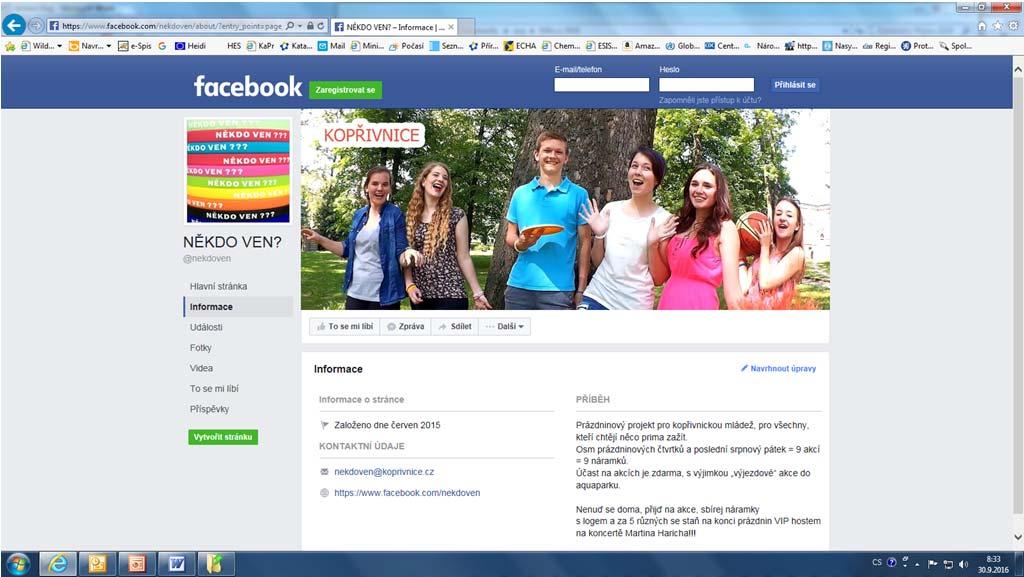Open the Windows Start button
This screenshot has height=577, width=1024.
[18, 563]
